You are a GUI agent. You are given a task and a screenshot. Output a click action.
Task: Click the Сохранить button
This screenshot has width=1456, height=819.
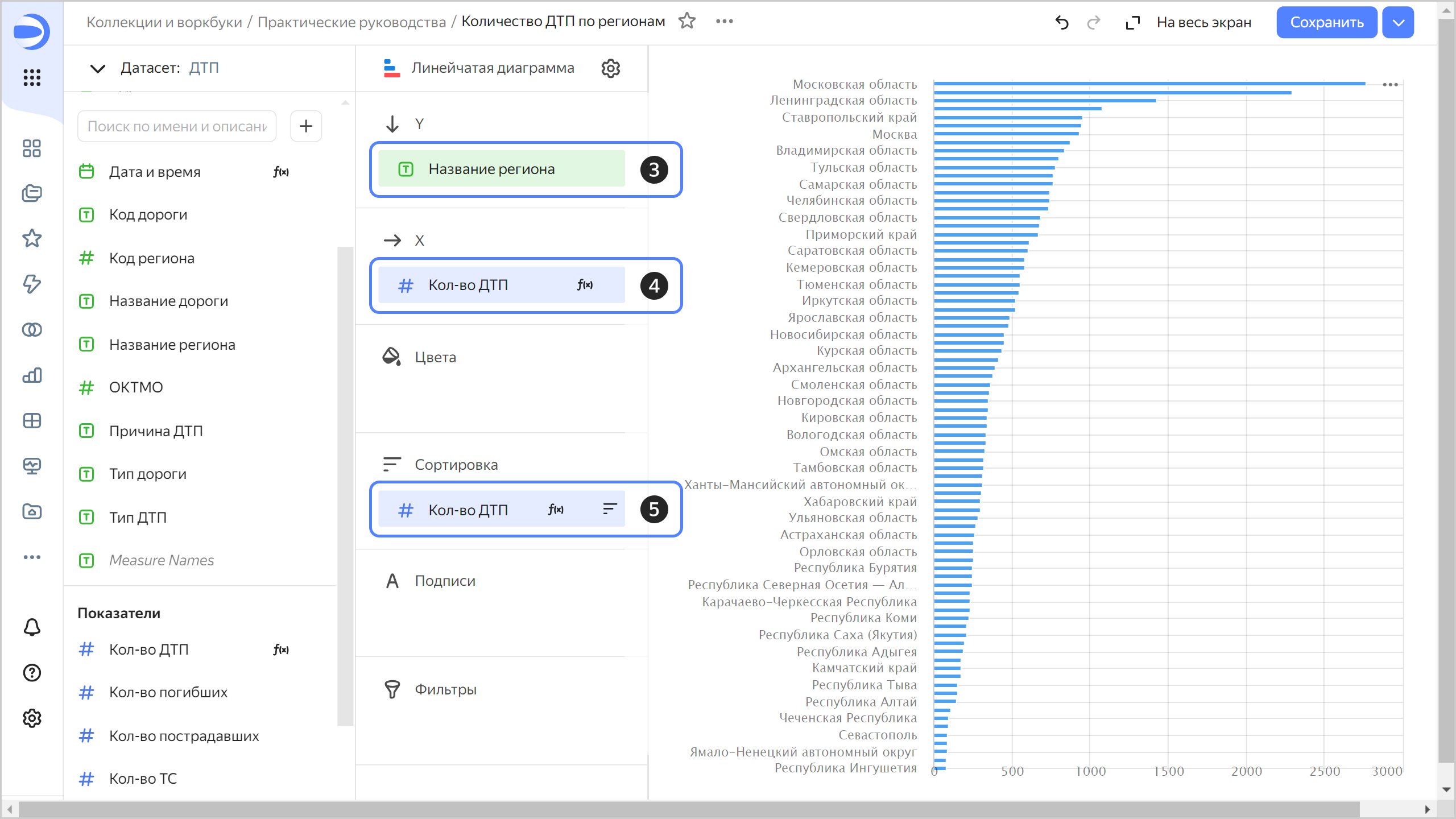click(1326, 23)
